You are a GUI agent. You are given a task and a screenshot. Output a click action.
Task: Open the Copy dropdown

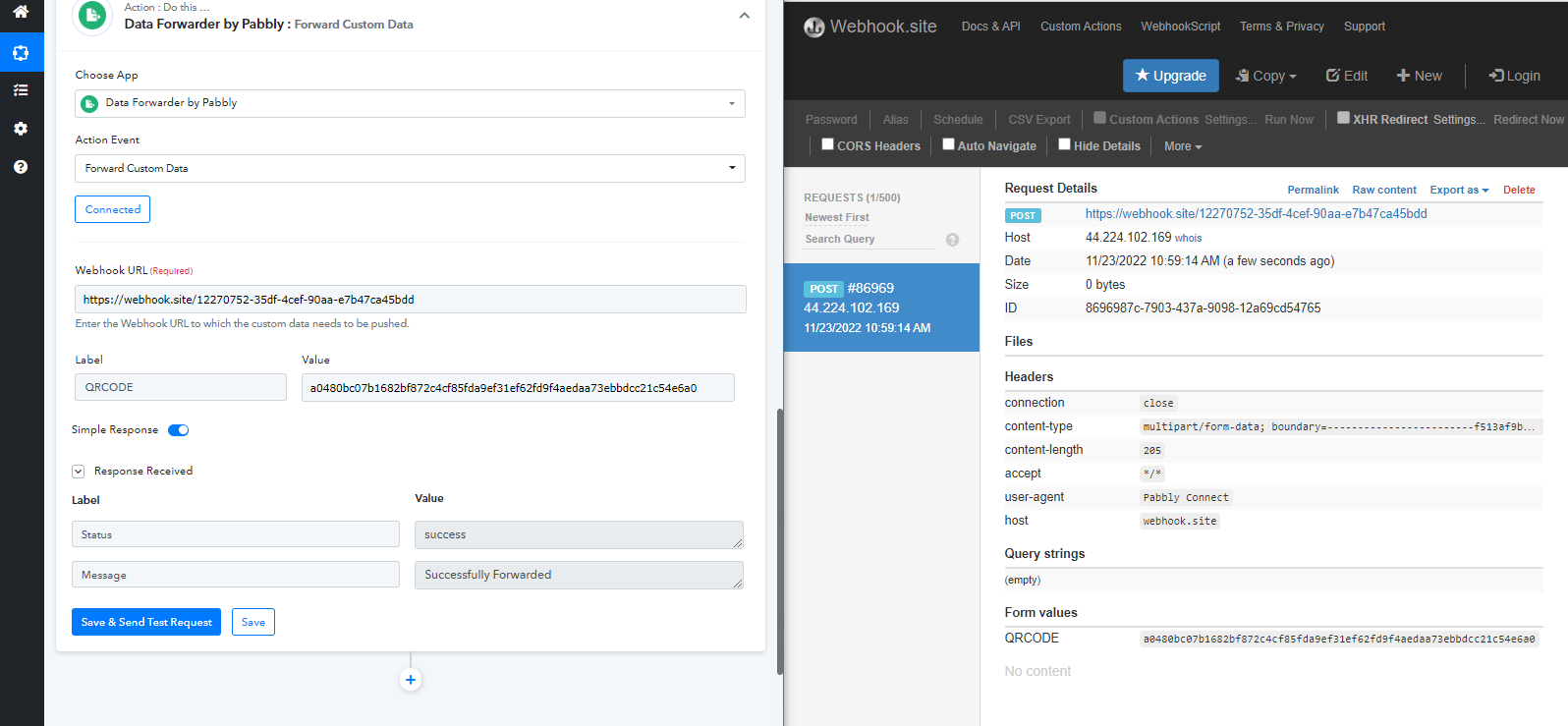click(x=1265, y=76)
